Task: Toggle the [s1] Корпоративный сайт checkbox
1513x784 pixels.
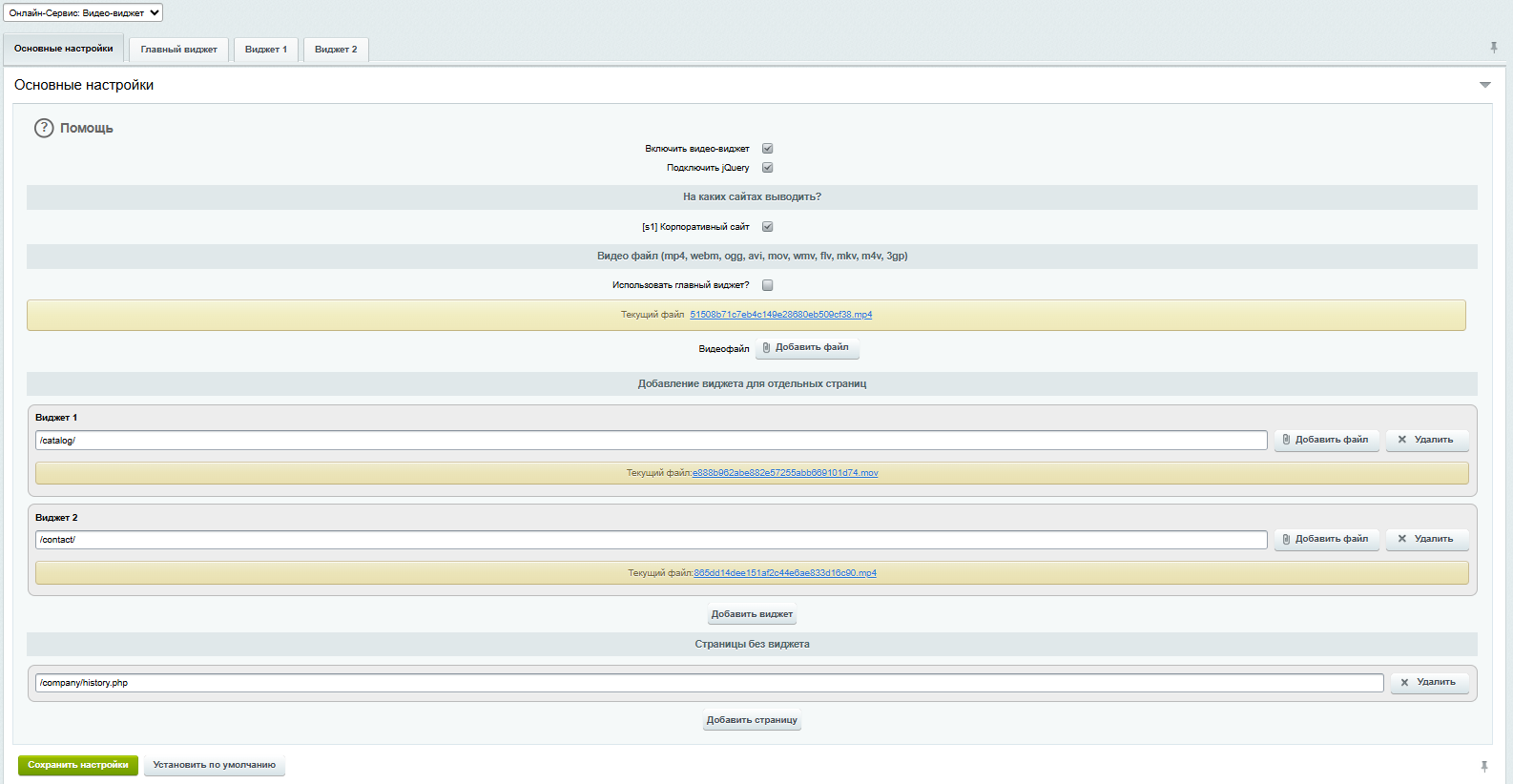Action: pyautogui.click(x=767, y=227)
